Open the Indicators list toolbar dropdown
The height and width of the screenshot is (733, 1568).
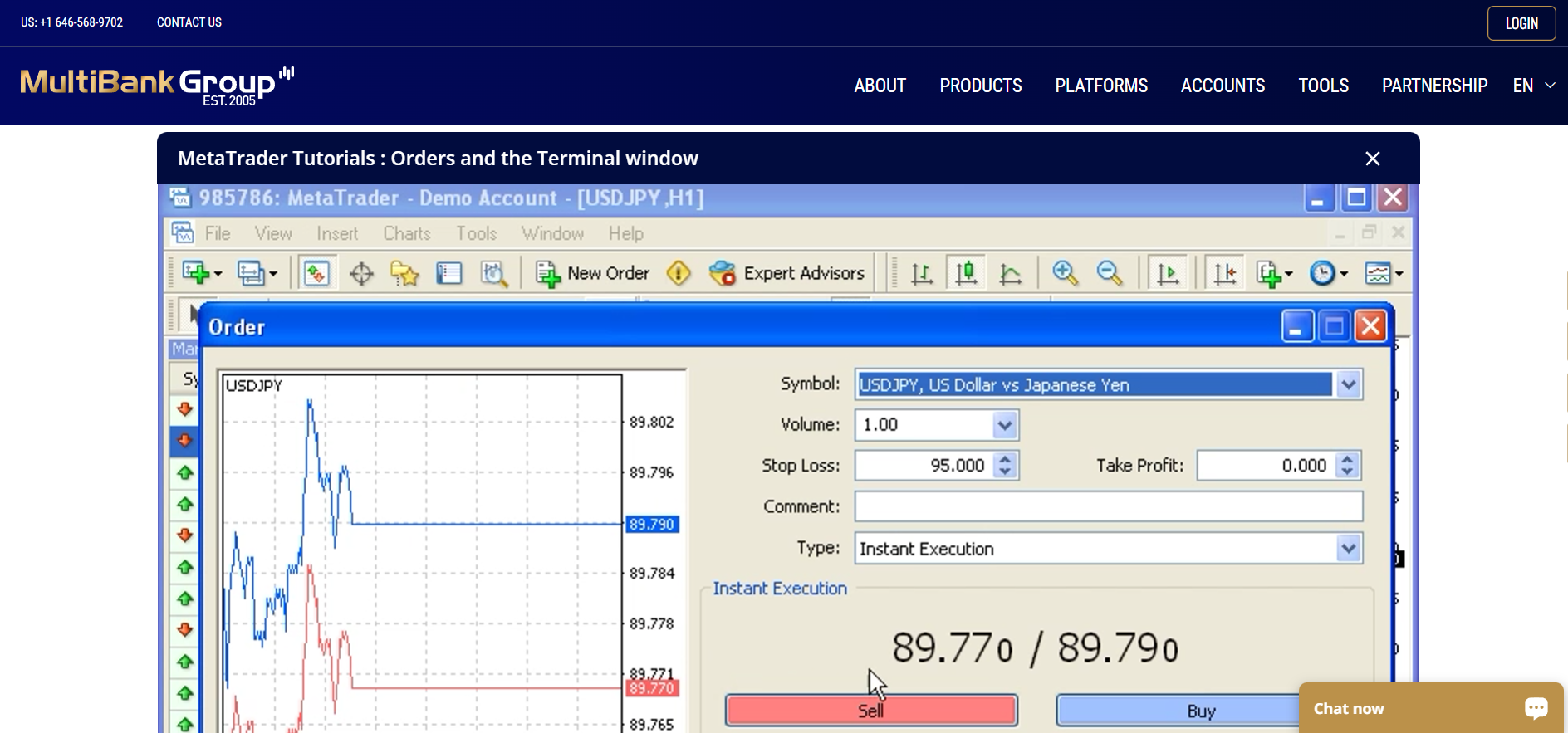(x=1274, y=273)
